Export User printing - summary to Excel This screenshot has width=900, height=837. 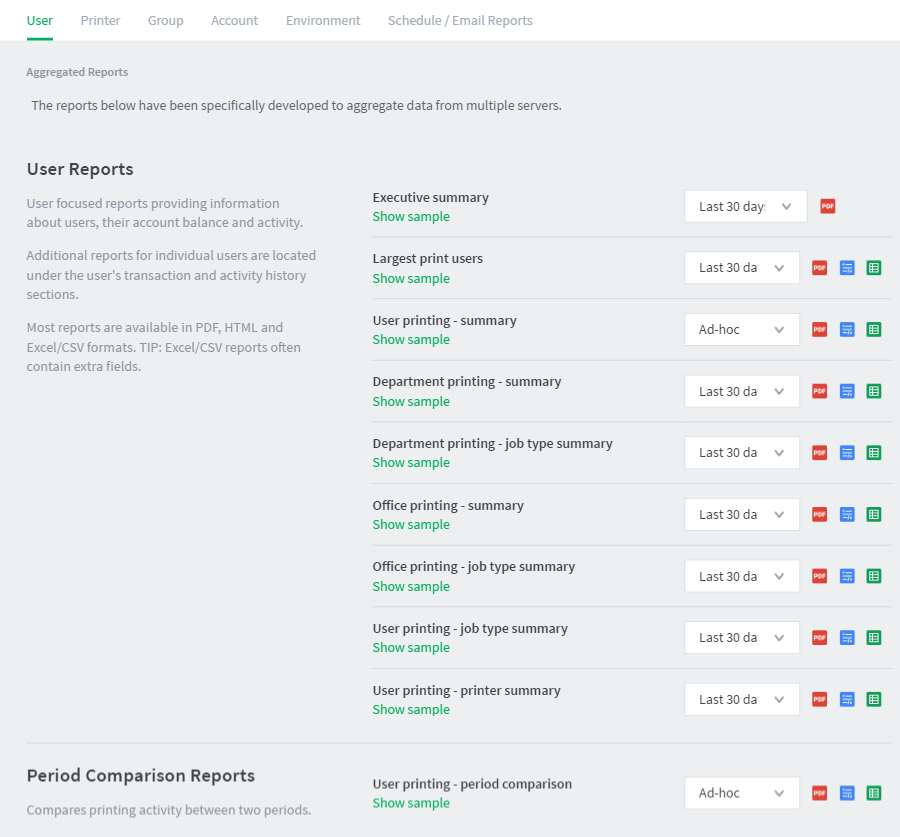(874, 330)
